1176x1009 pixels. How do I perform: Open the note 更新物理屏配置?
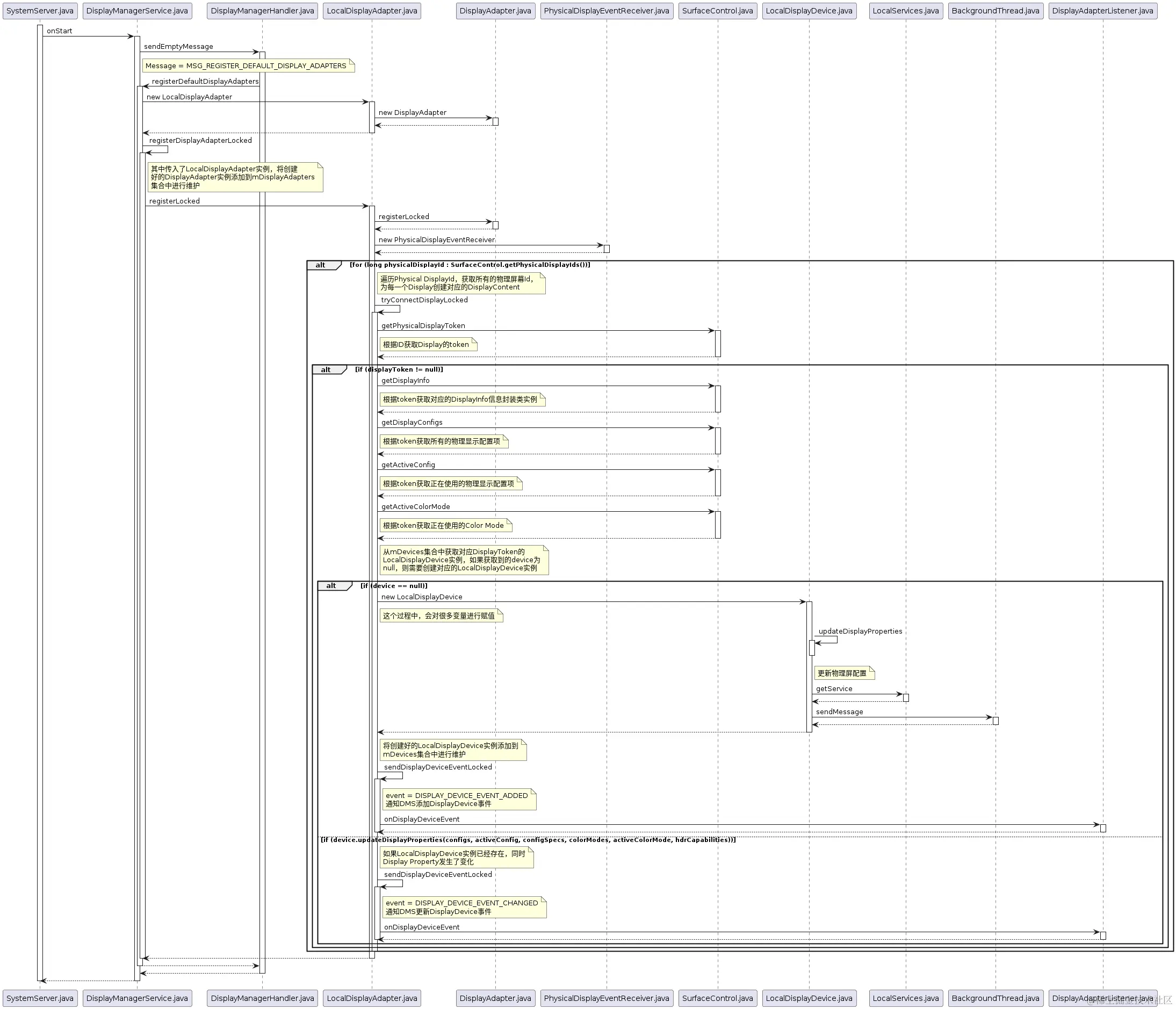point(845,673)
